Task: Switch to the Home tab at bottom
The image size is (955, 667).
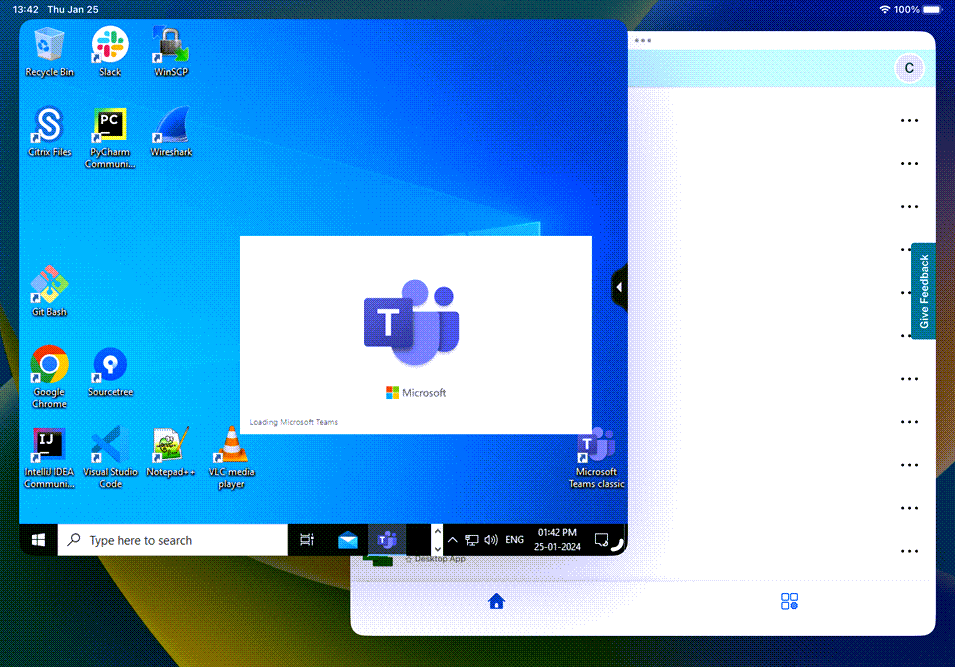Action: [x=496, y=601]
